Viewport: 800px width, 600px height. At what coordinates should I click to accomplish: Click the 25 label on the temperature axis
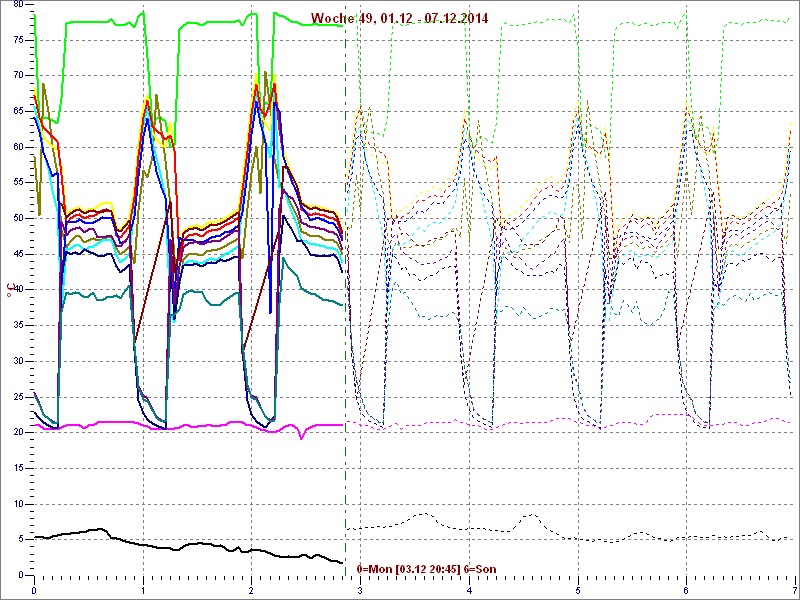[18, 396]
